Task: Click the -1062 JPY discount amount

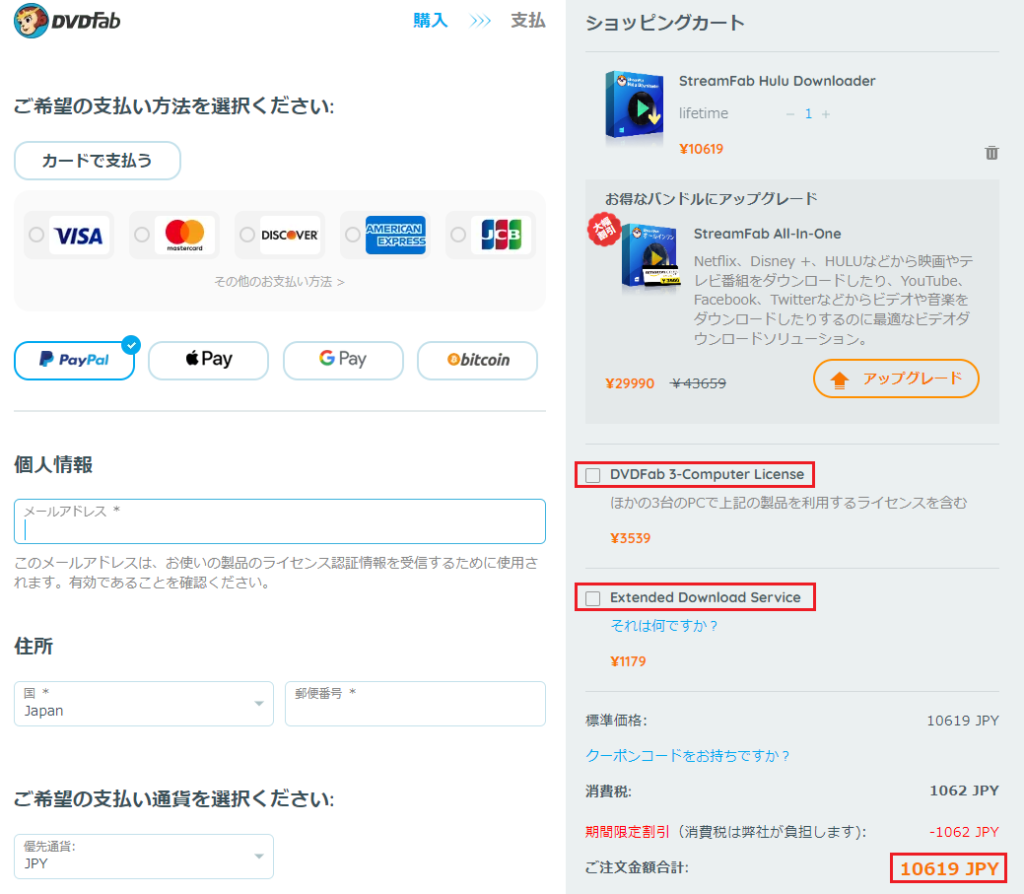Action: pos(964,832)
